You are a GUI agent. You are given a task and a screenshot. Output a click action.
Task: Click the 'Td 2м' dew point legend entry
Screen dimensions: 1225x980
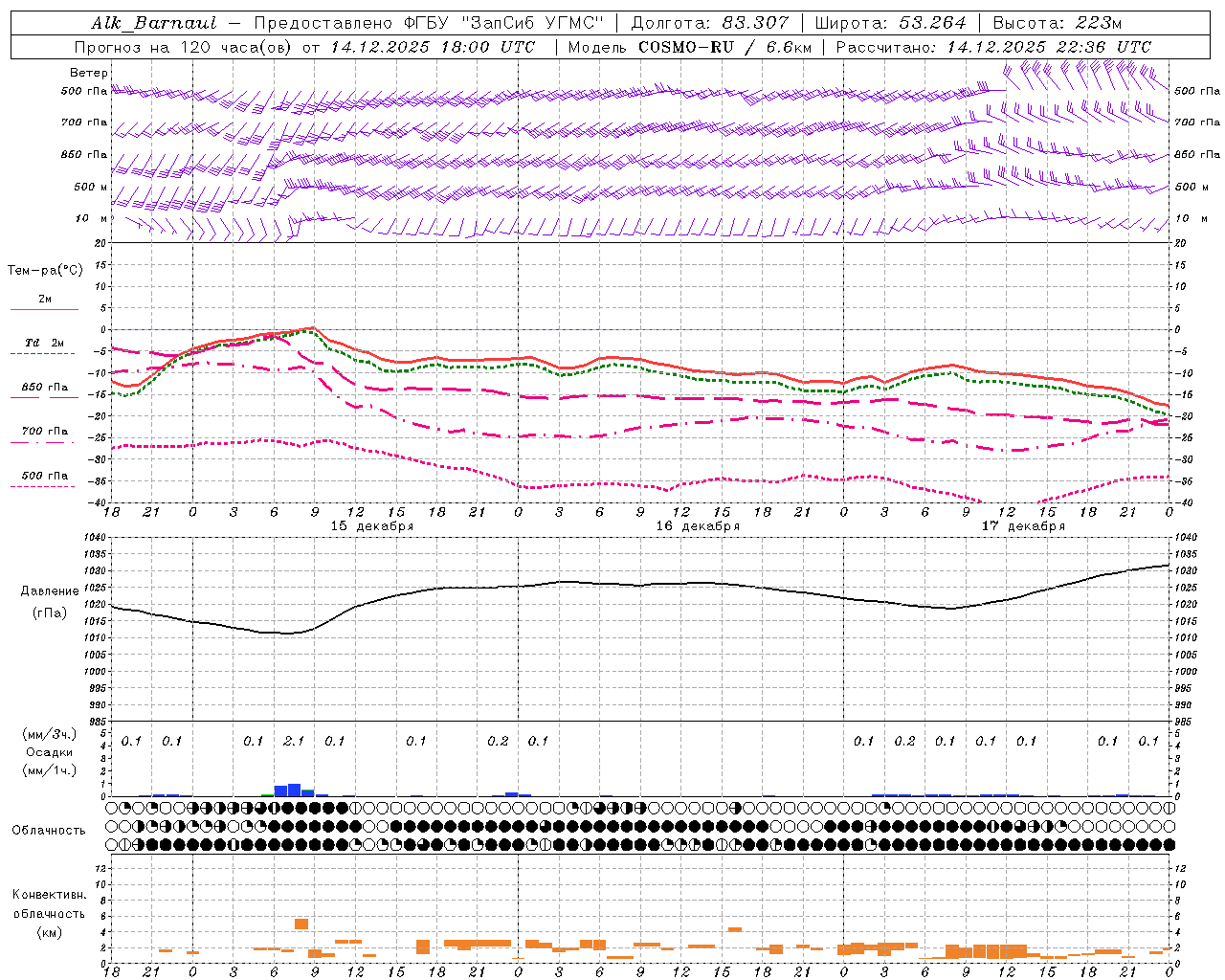click(x=45, y=343)
